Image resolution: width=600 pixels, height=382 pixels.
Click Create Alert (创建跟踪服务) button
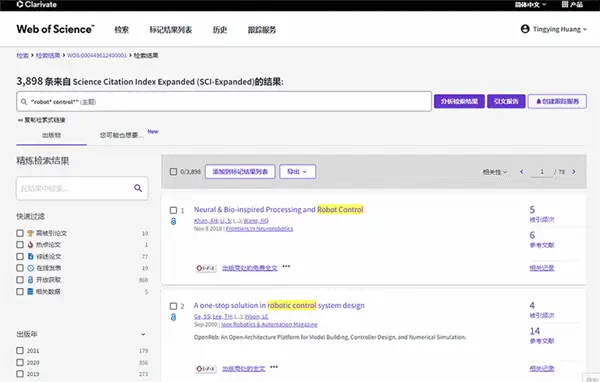[557, 101]
